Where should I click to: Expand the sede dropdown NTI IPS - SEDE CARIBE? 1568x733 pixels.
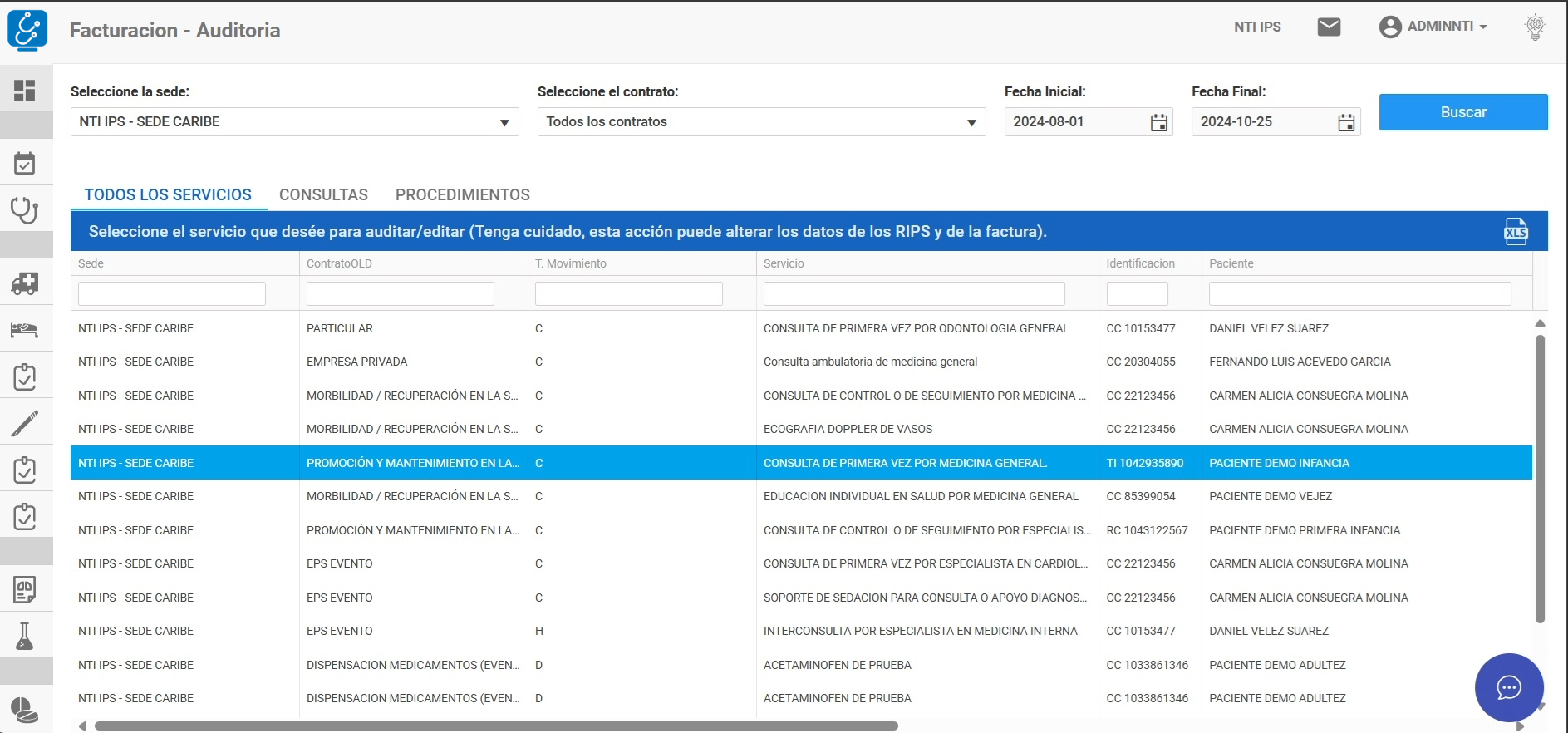[x=295, y=121]
